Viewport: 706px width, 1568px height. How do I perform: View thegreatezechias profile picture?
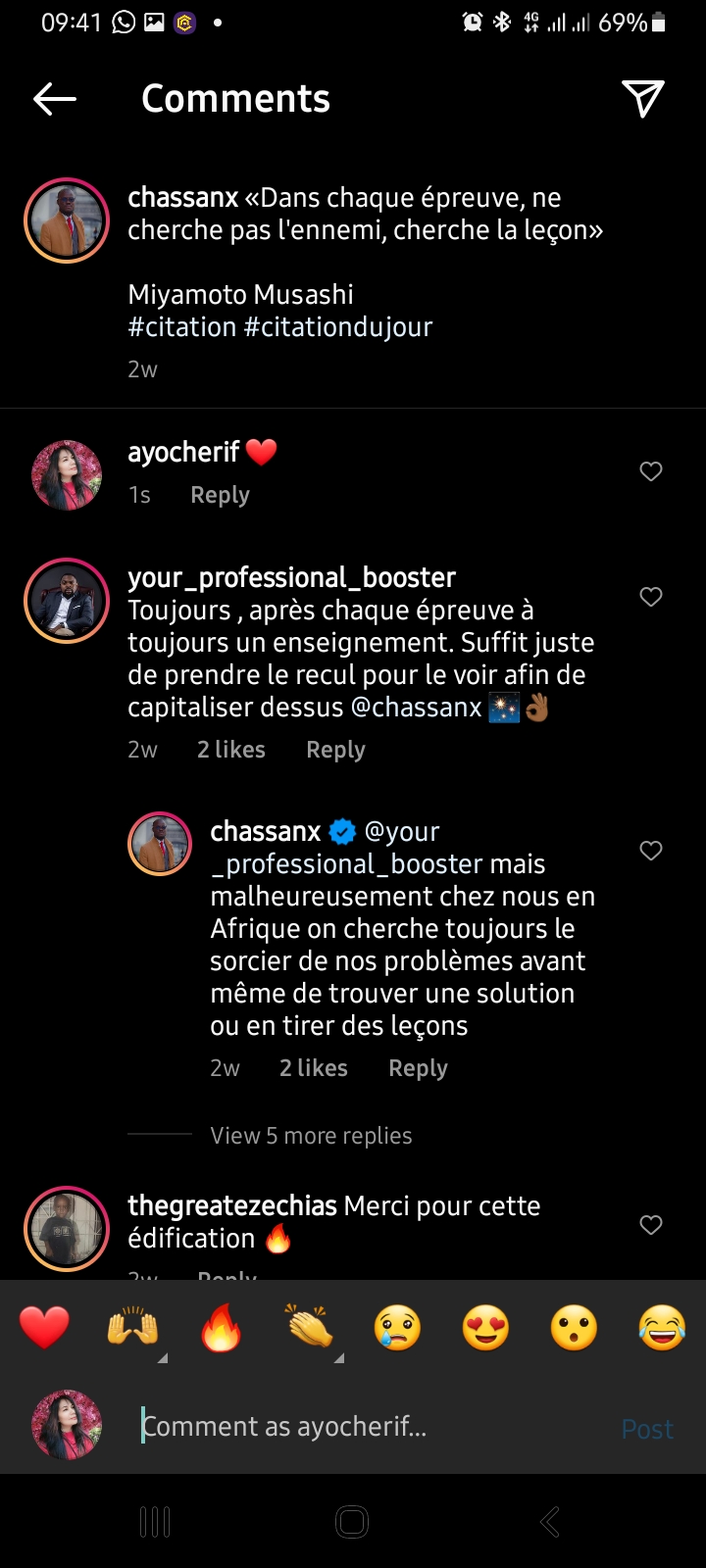tap(67, 1229)
